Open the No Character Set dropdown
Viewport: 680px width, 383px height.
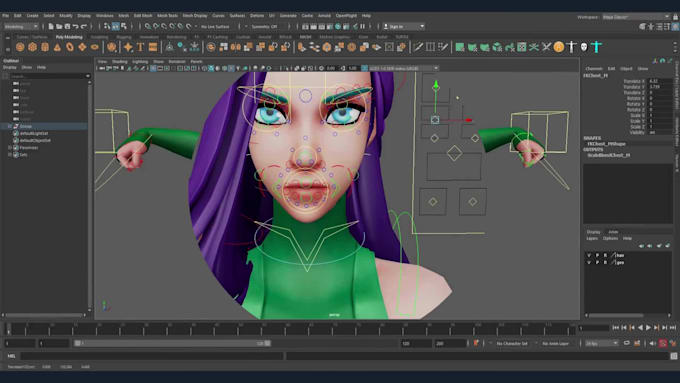pos(512,343)
